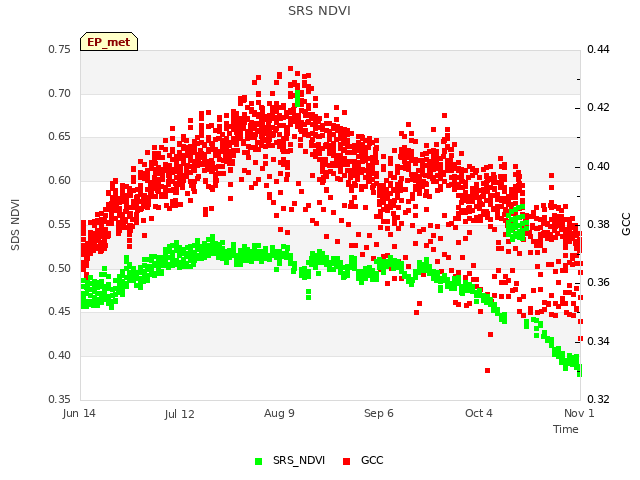Click the 0.35 left axis value

point(60,399)
